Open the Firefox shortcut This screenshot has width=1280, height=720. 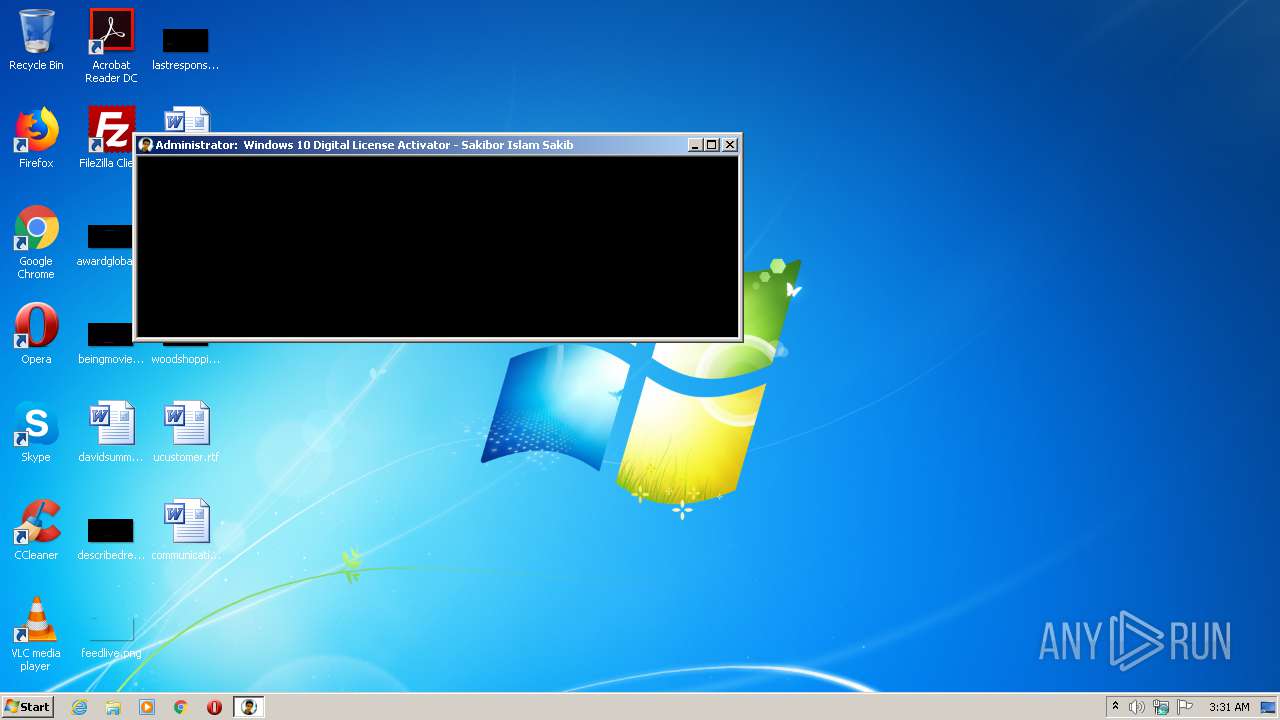coord(36,138)
